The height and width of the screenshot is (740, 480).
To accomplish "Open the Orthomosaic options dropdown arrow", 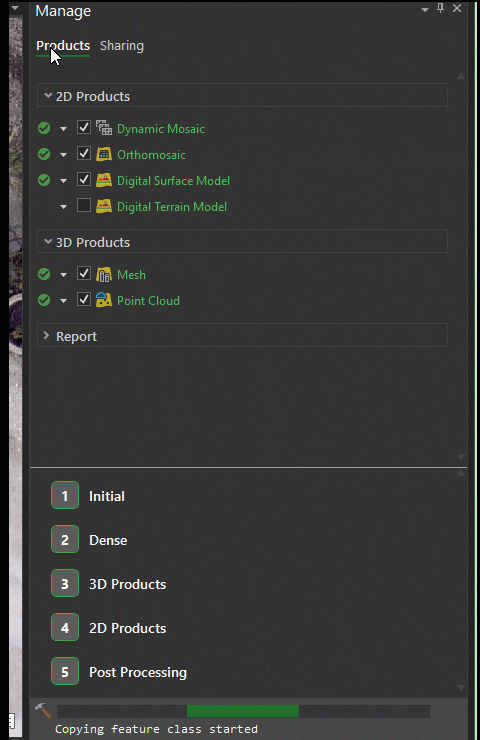I will point(63,155).
